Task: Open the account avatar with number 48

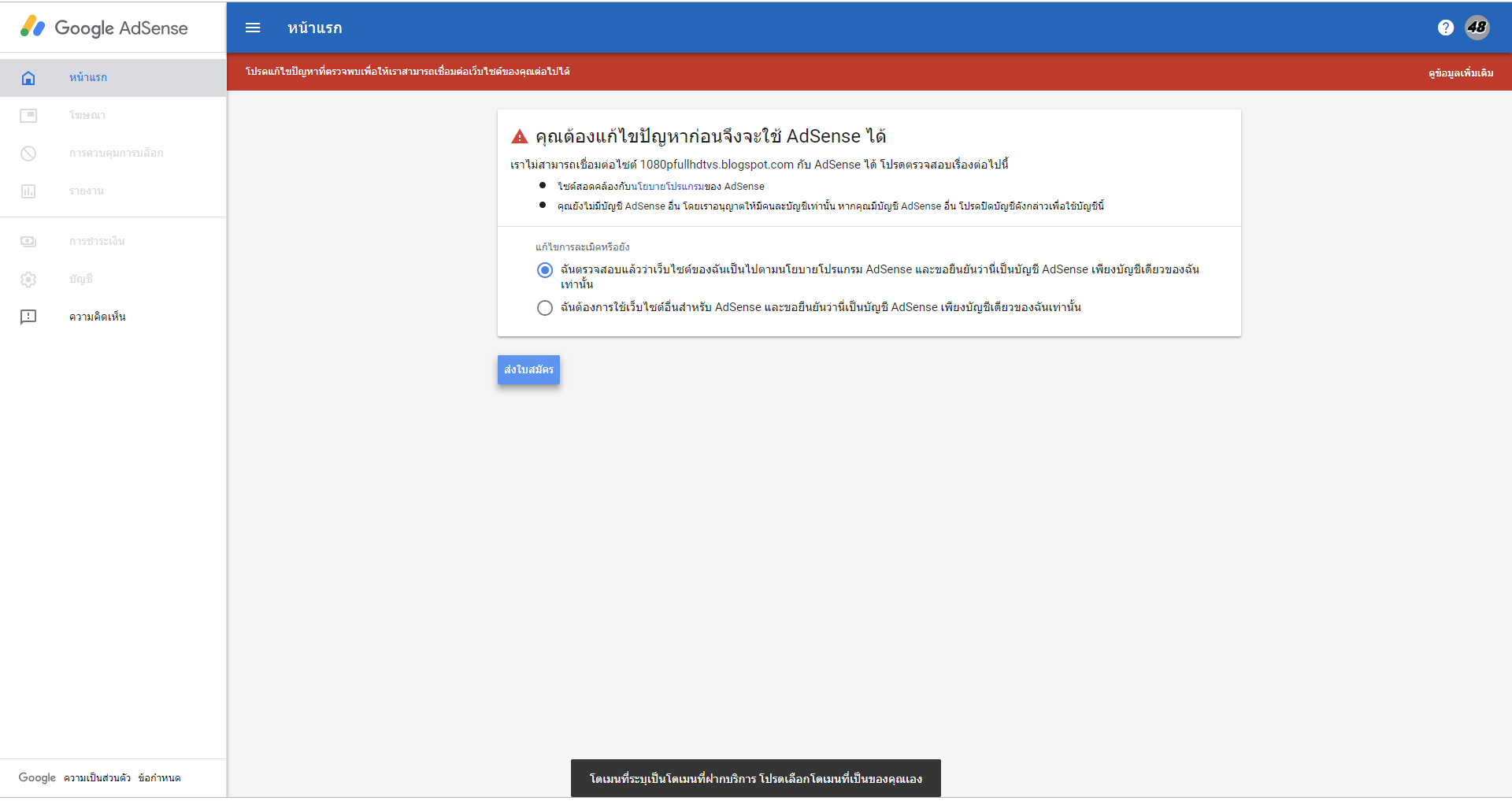Action: [1477, 28]
